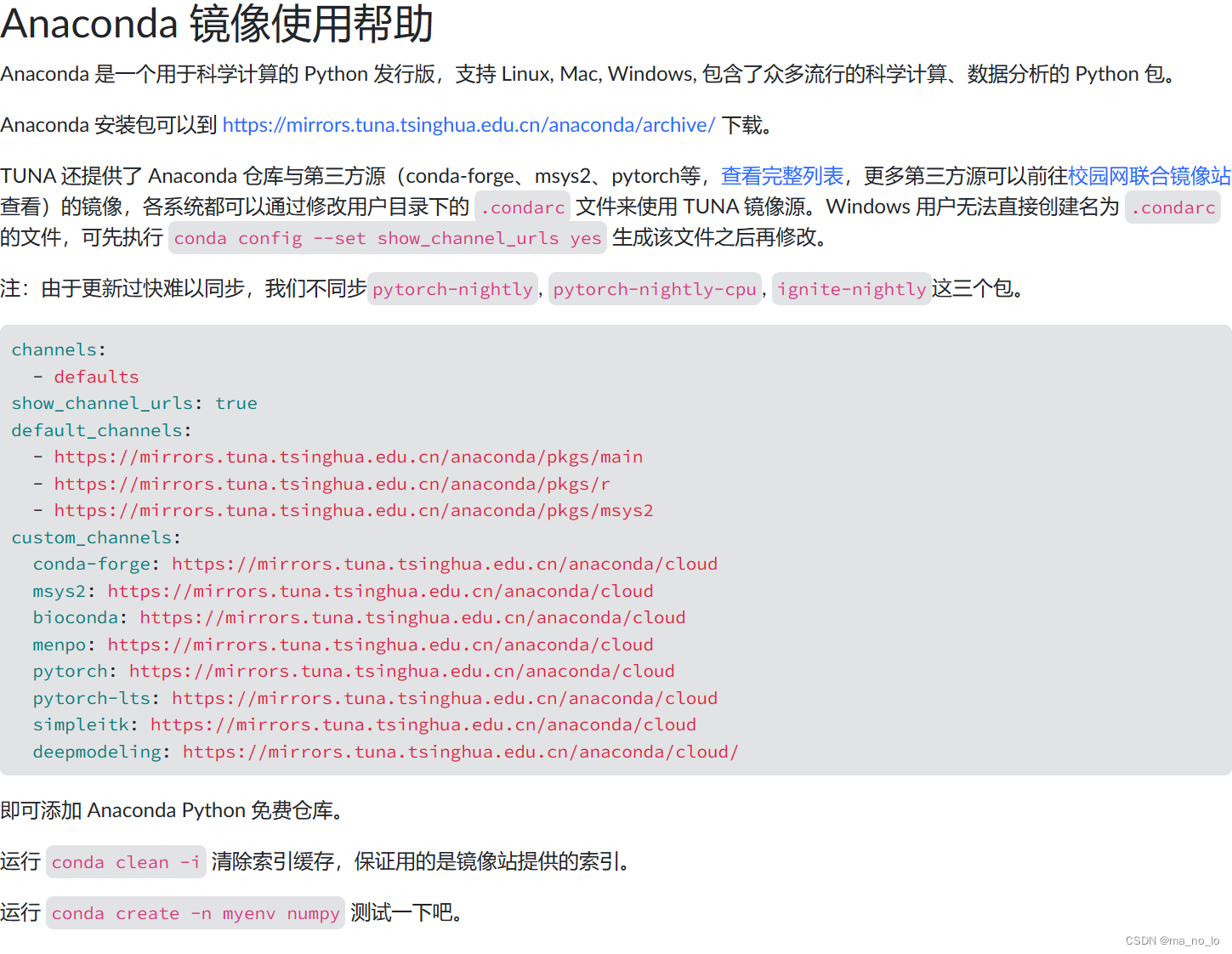Click the msys2: channel line
The width and height of the screenshot is (1232, 954).
pyautogui.click(x=343, y=591)
